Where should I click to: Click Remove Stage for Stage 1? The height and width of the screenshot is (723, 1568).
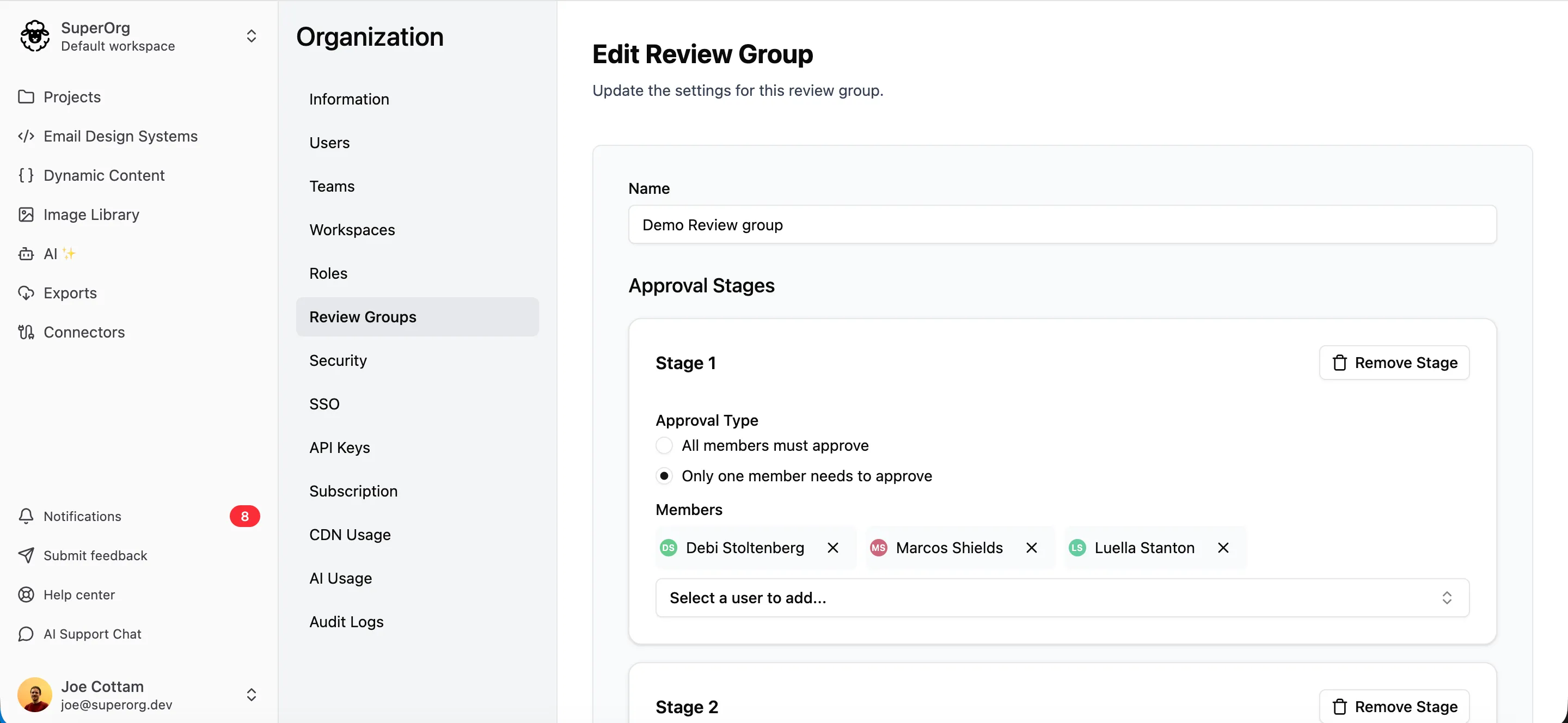(x=1394, y=363)
